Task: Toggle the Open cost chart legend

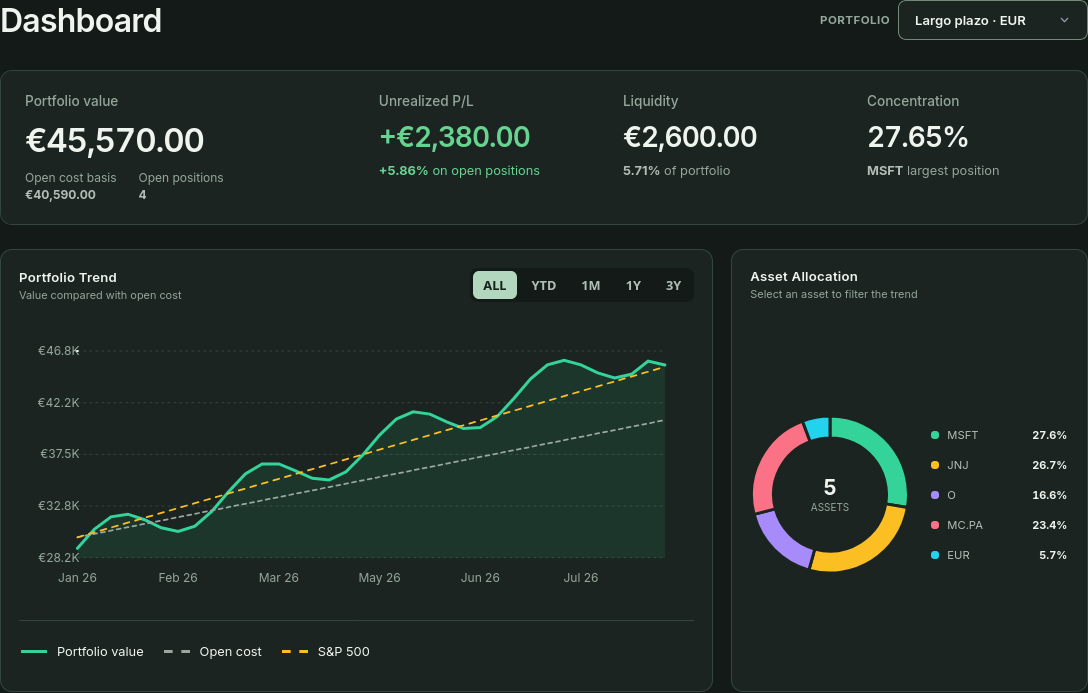Action: pyautogui.click(x=212, y=651)
